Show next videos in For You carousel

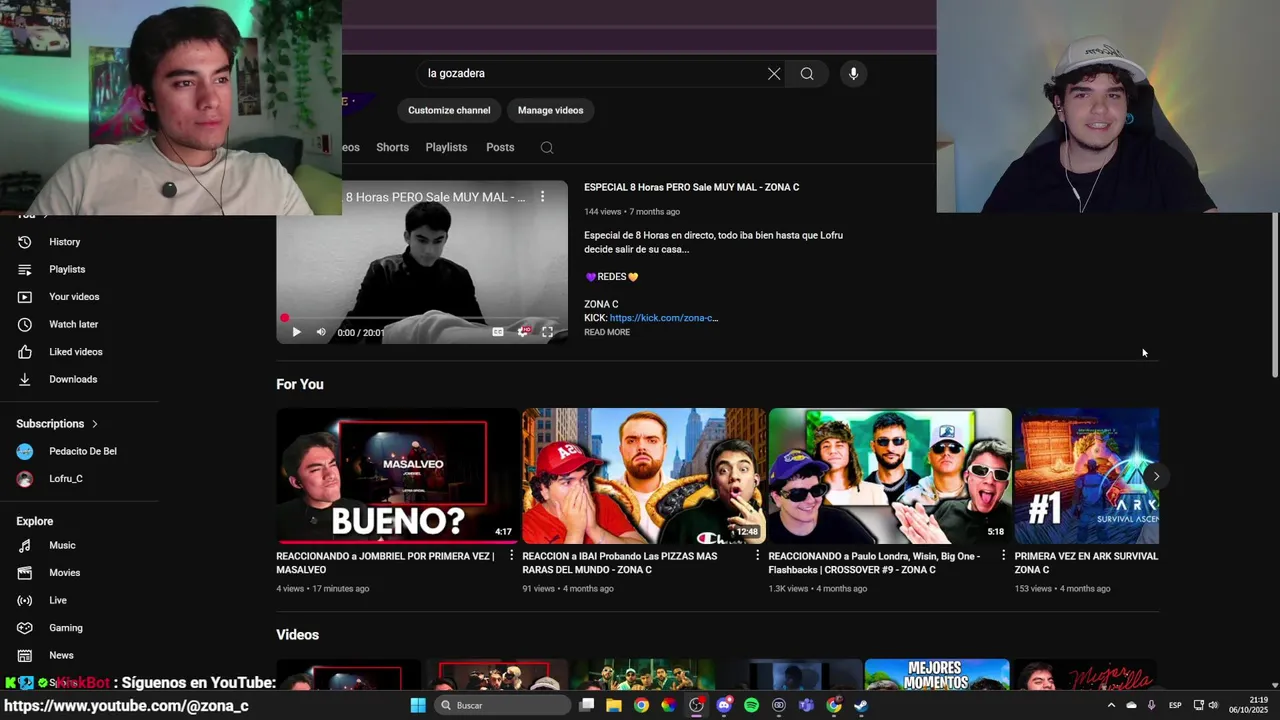[1156, 476]
